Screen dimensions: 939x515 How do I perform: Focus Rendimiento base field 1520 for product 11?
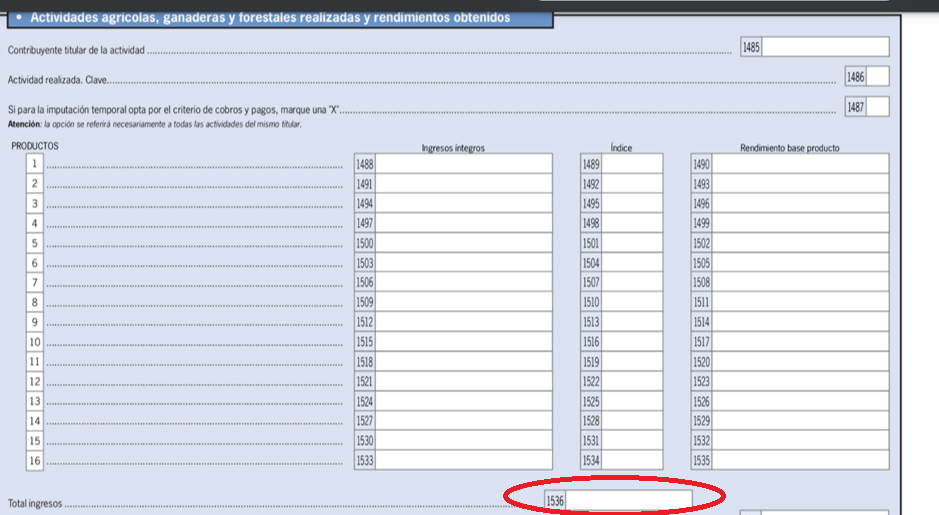click(800, 361)
